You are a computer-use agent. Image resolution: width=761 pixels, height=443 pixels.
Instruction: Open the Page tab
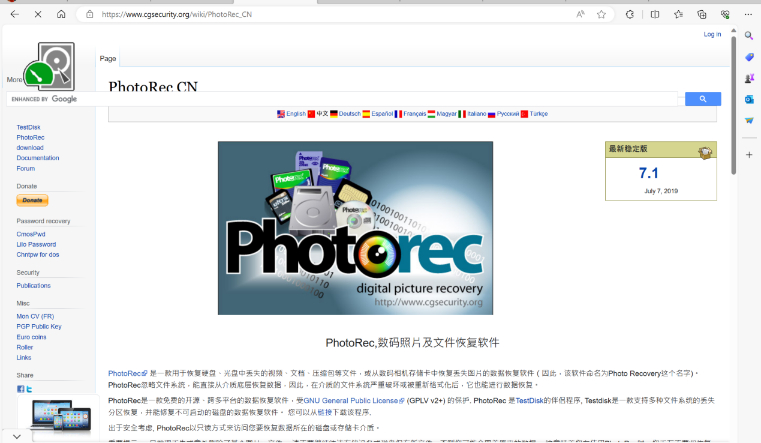tap(108, 58)
